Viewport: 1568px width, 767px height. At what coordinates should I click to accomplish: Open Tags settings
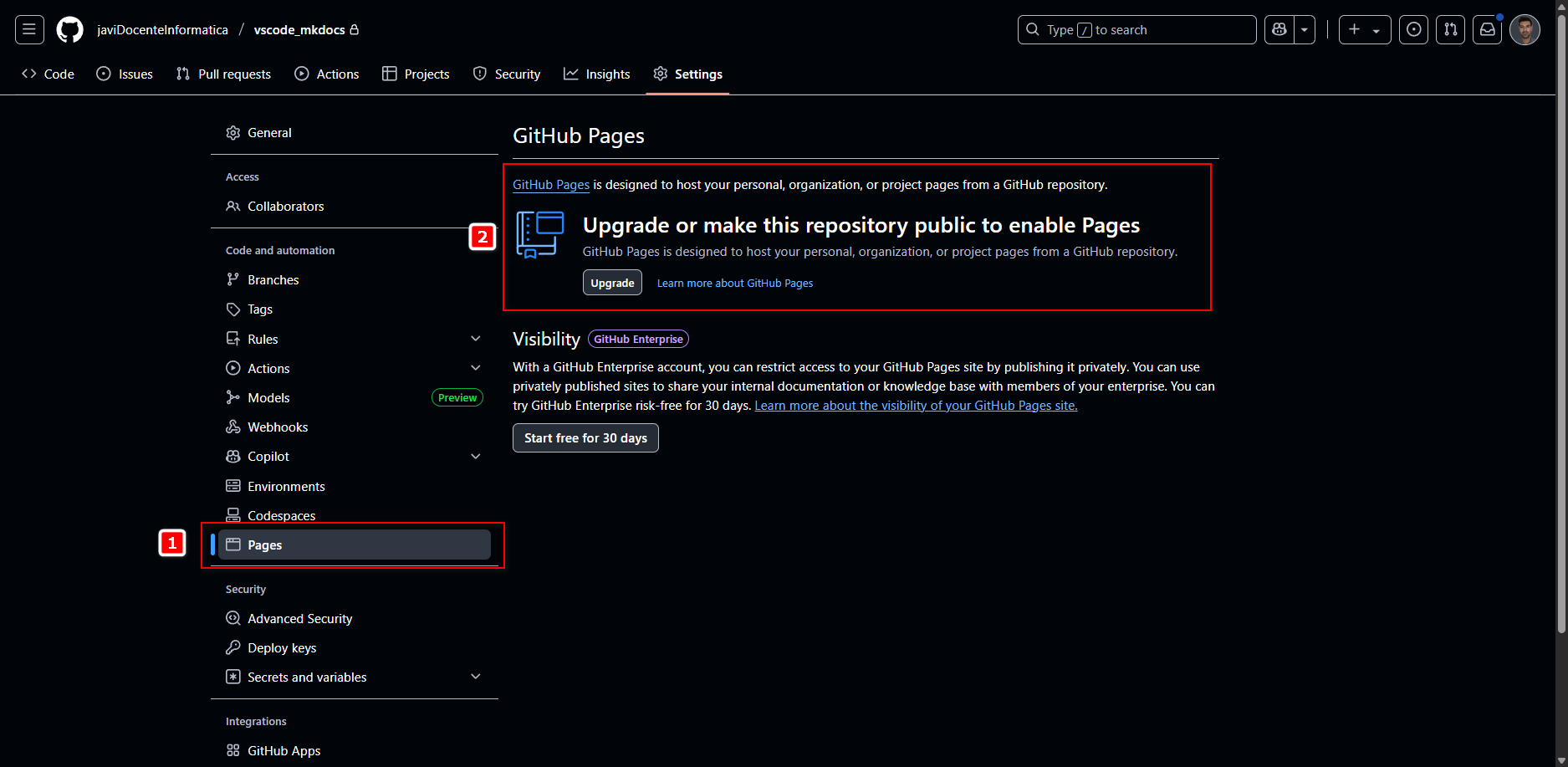point(355,309)
